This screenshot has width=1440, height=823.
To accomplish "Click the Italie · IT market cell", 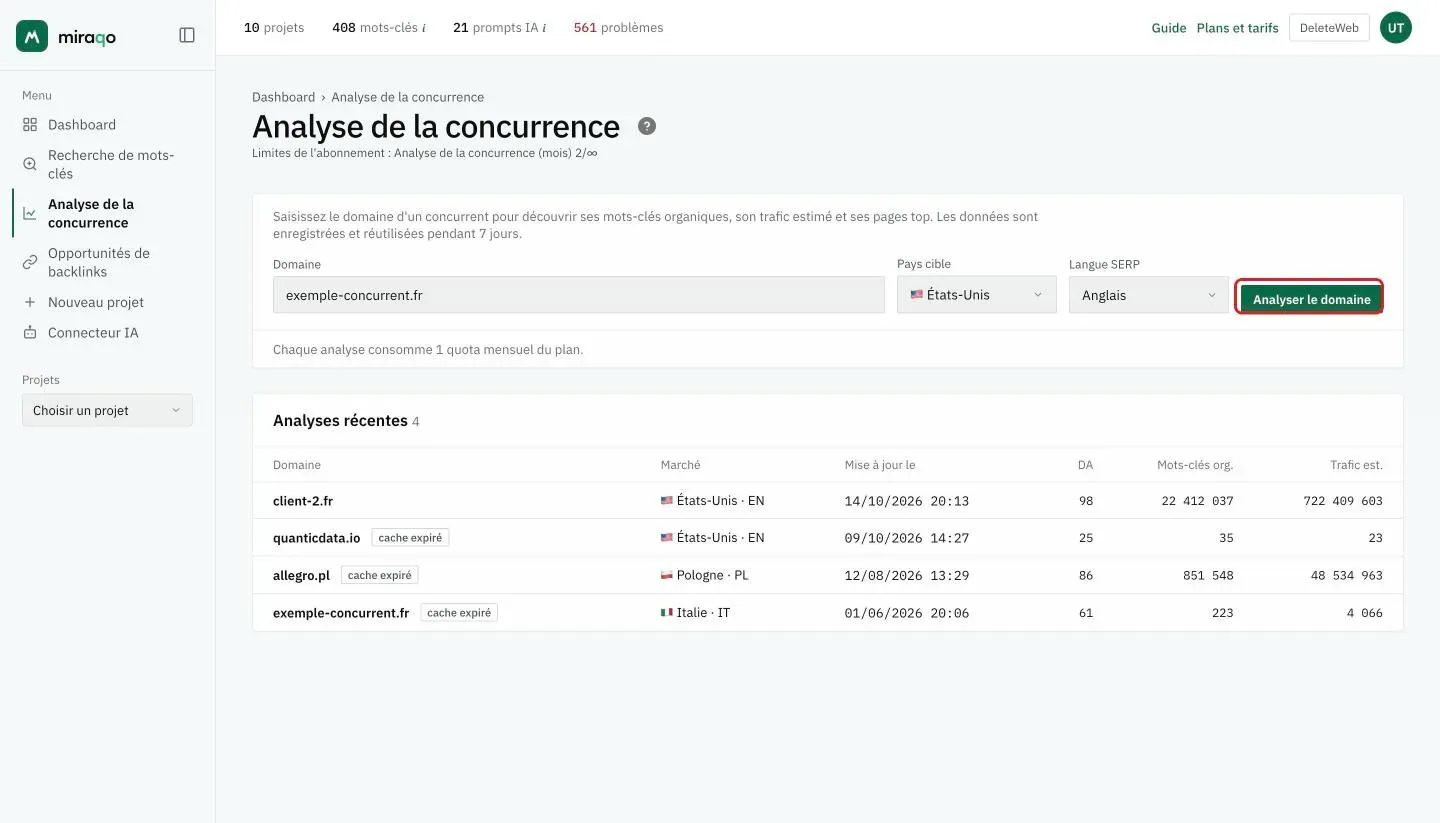I will [696, 612].
